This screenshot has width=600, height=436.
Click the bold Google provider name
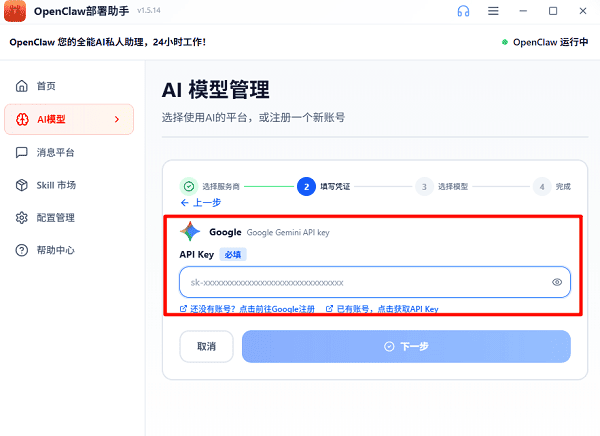tap(225, 232)
